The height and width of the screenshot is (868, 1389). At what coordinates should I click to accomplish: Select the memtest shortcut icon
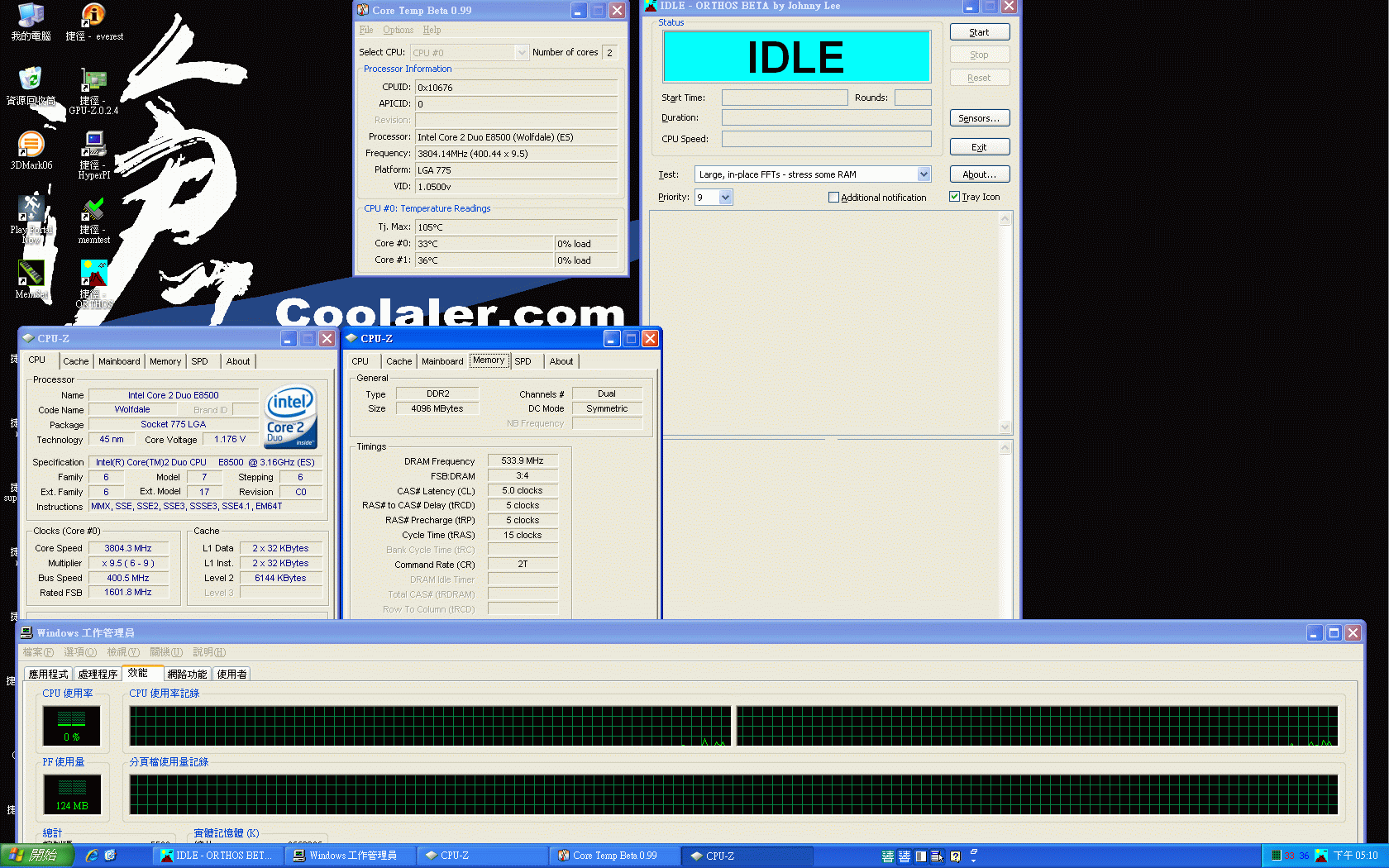(x=93, y=208)
